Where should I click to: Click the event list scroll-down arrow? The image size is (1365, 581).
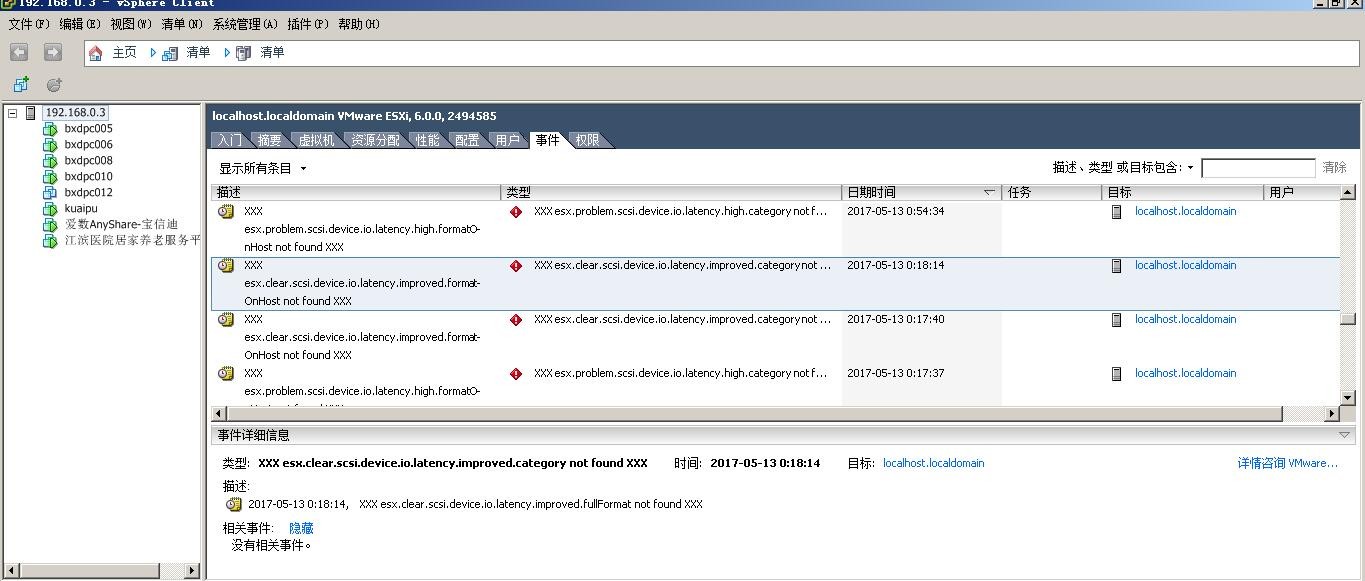pyautogui.click(x=1348, y=398)
